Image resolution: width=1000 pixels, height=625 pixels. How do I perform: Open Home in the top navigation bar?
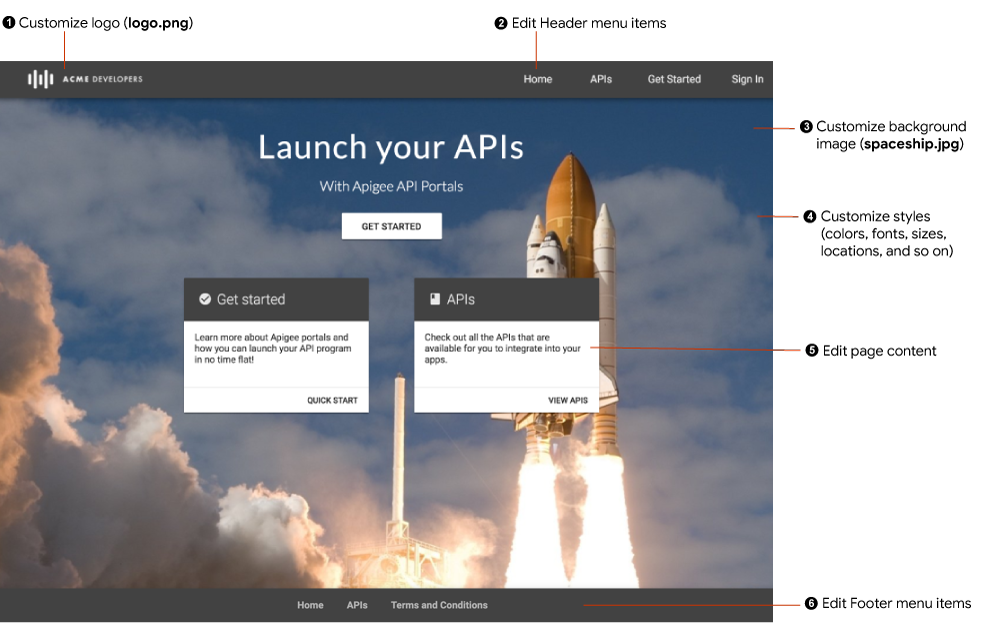click(537, 79)
